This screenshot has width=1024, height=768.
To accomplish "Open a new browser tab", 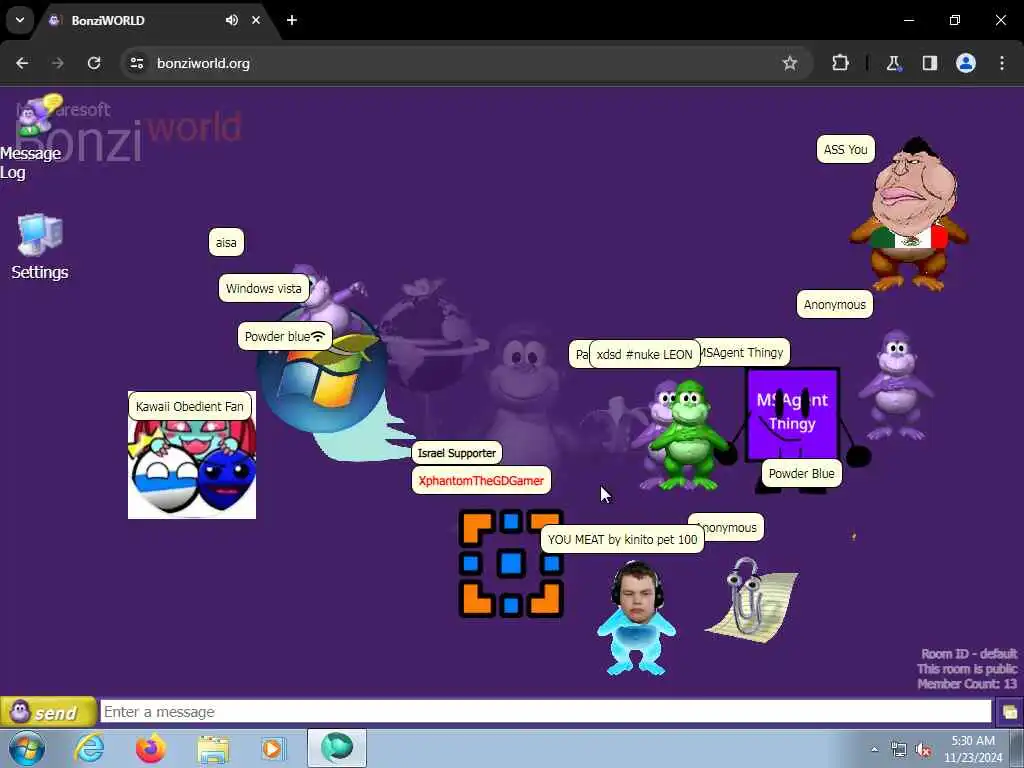I will click(x=292, y=20).
